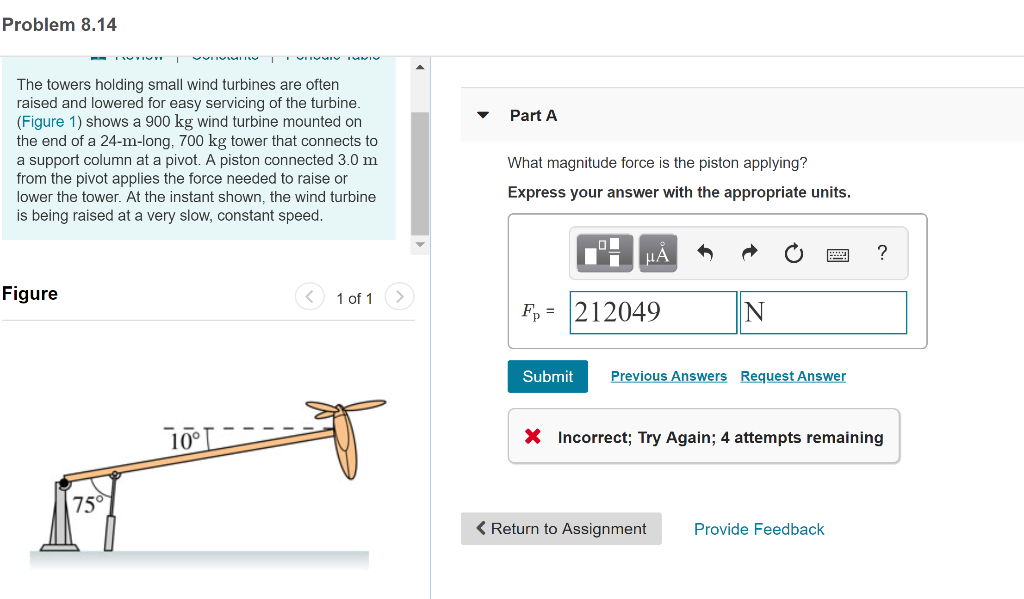Image resolution: width=1024 pixels, height=599 pixels.
Task: Click Return to Assignment
Action: pyautogui.click(x=561, y=528)
